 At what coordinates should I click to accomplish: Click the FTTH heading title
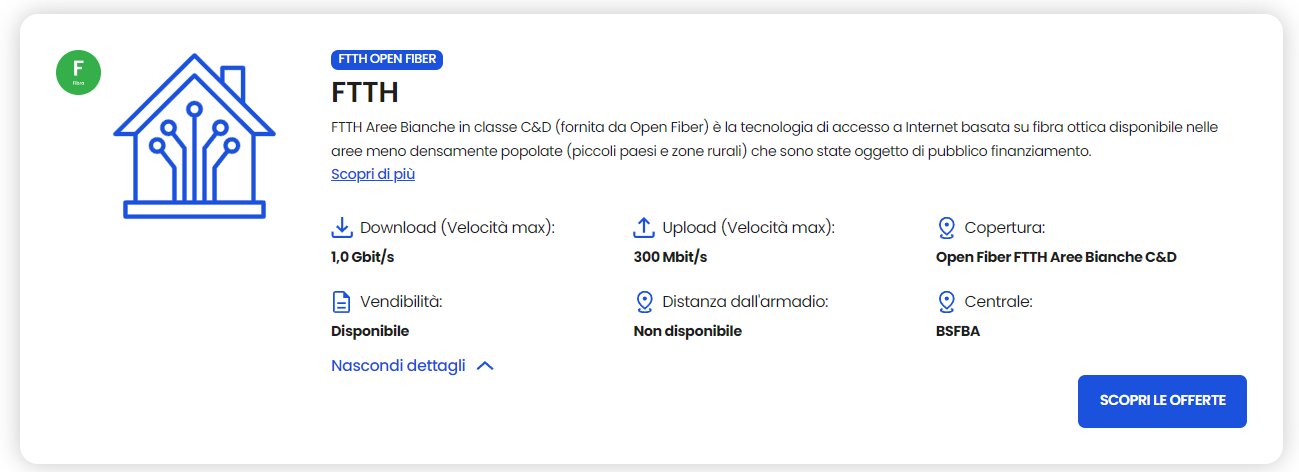[x=365, y=93]
